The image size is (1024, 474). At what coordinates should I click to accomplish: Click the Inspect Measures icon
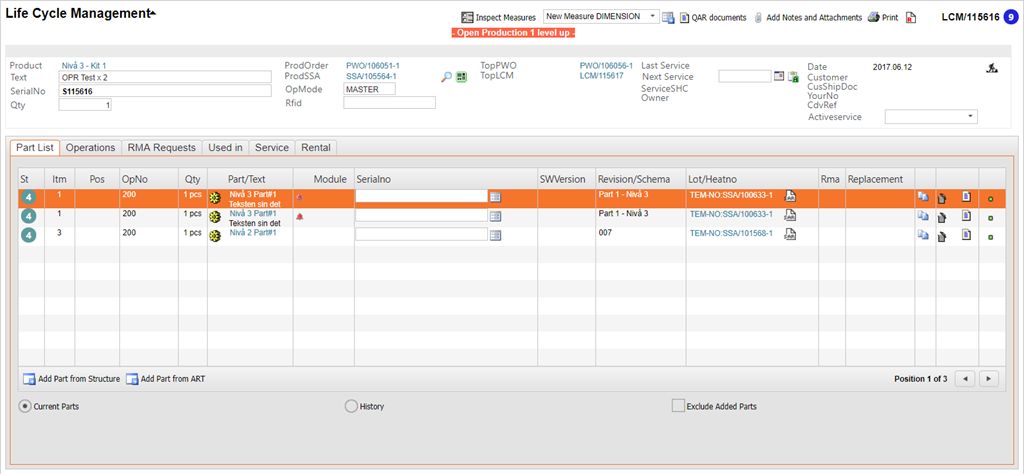click(x=467, y=18)
